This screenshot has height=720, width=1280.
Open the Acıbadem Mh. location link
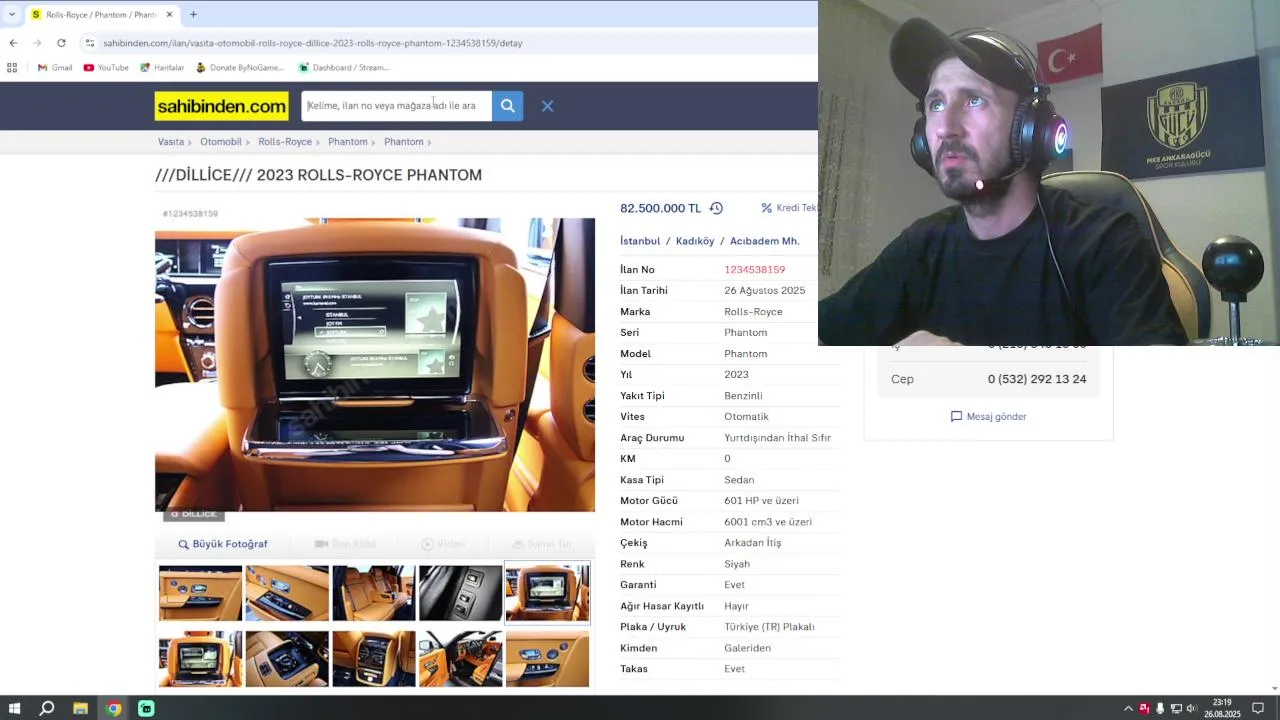point(764,241)
